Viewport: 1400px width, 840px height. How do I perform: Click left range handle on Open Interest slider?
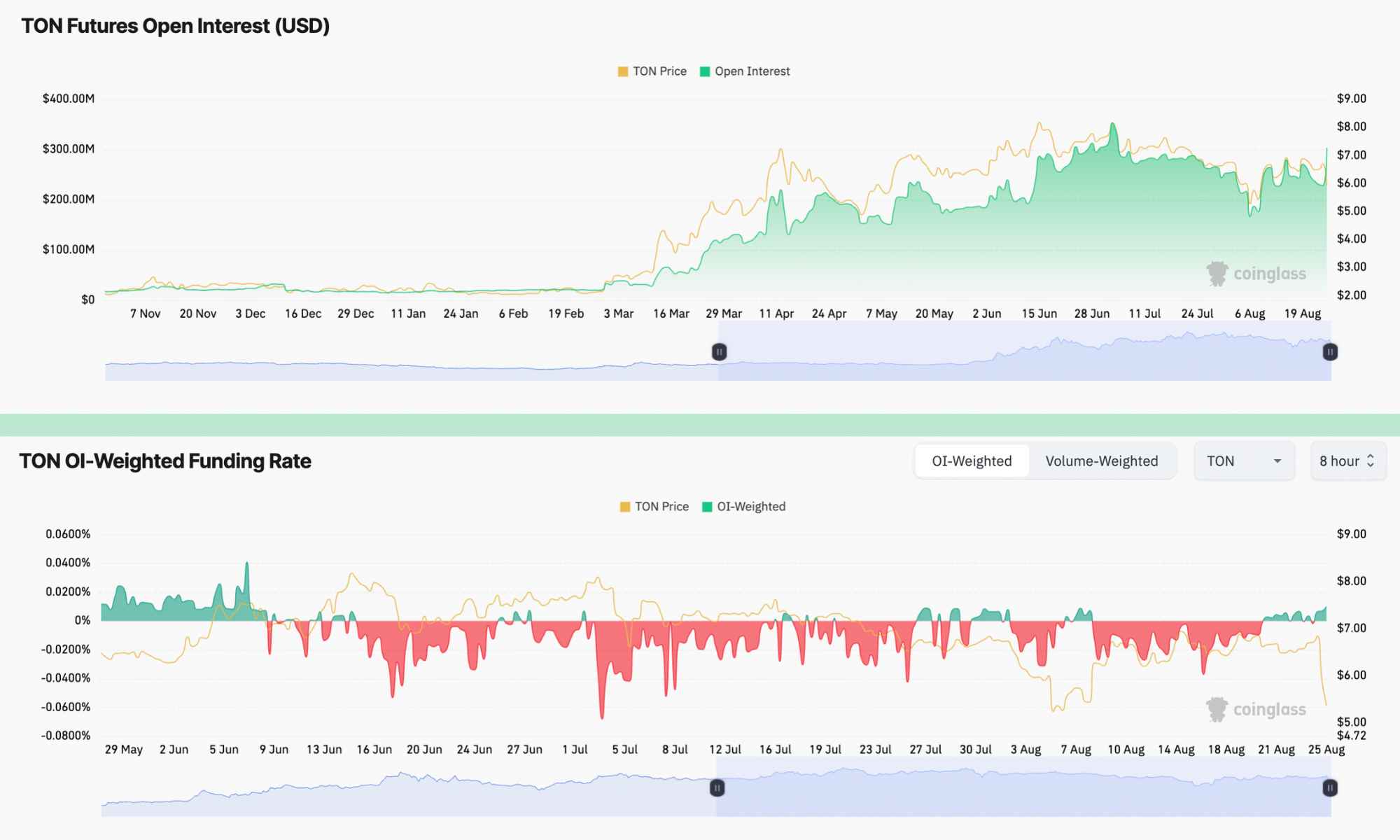click(719, 352)
